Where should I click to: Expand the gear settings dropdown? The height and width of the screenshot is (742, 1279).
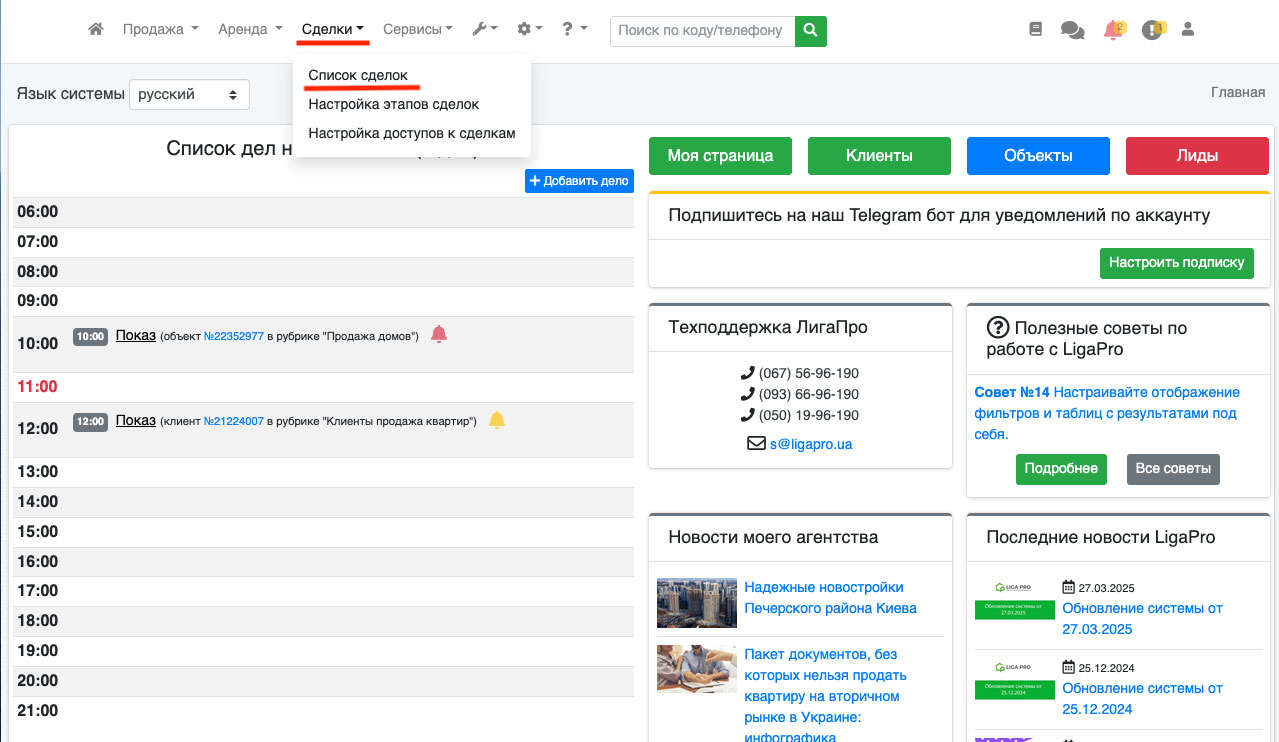click(x=529, y=30)
